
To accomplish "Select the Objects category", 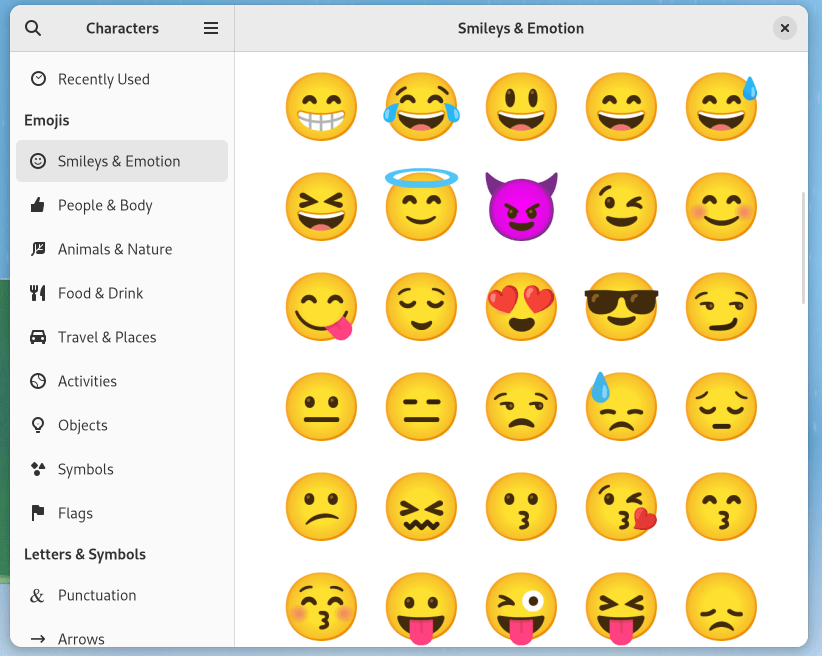I will tap(84, 425).
